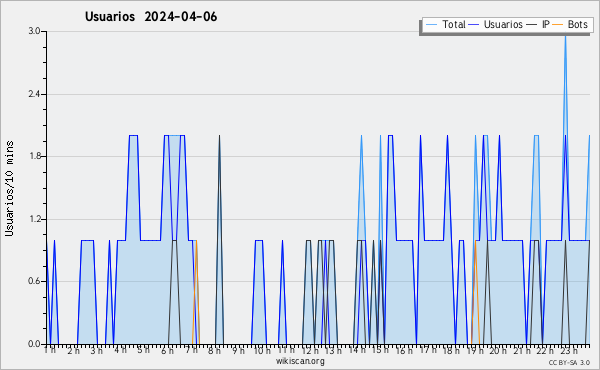Click the y-axis value 0.6
The image size is (600, 370).
point(34,282)
